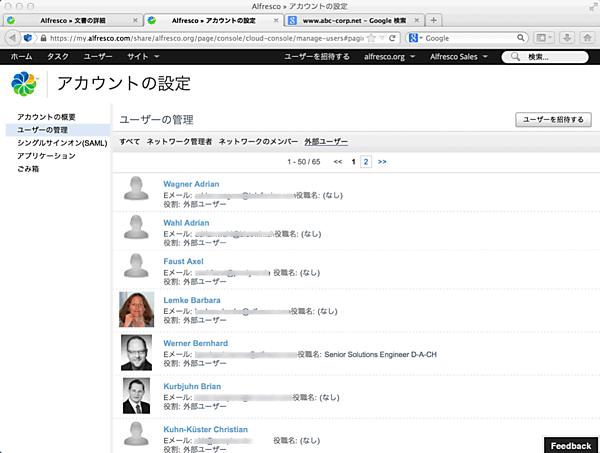Go to page 2 of user list

point(366,161)
